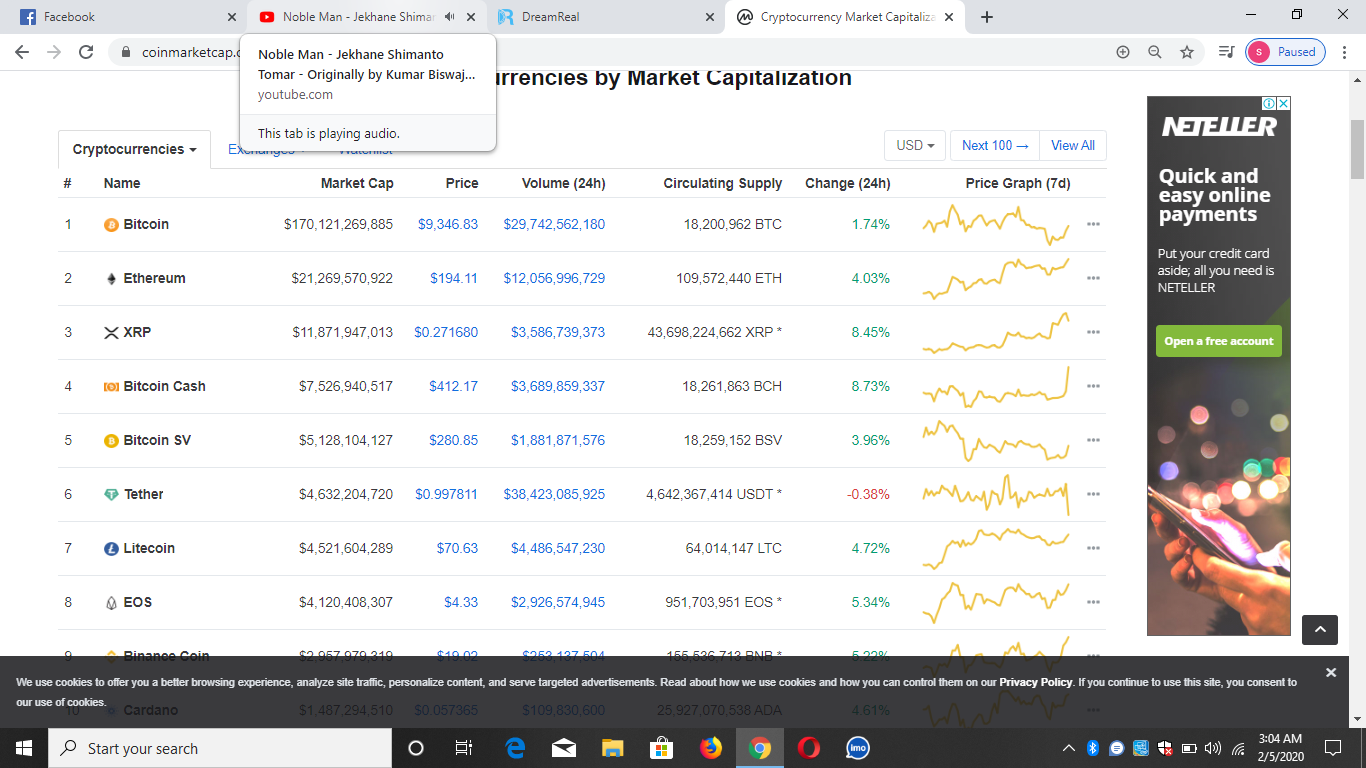The width and height of the screenshot is (1366, 768).
Task: Open Bitcoin's $9,346.83 price link
Action: pyautogui.click(x=448, y=224)
